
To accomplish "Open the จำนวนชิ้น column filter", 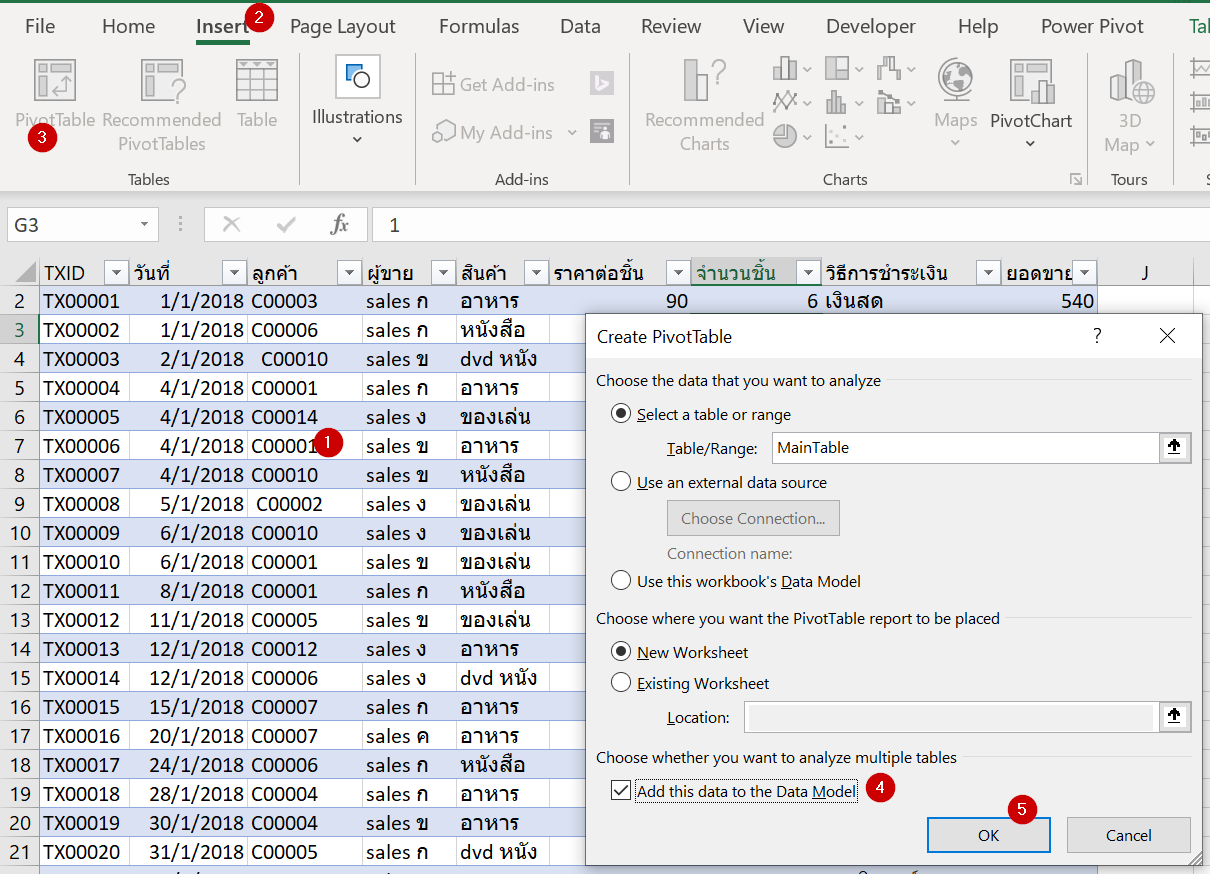I will point(808,272).
